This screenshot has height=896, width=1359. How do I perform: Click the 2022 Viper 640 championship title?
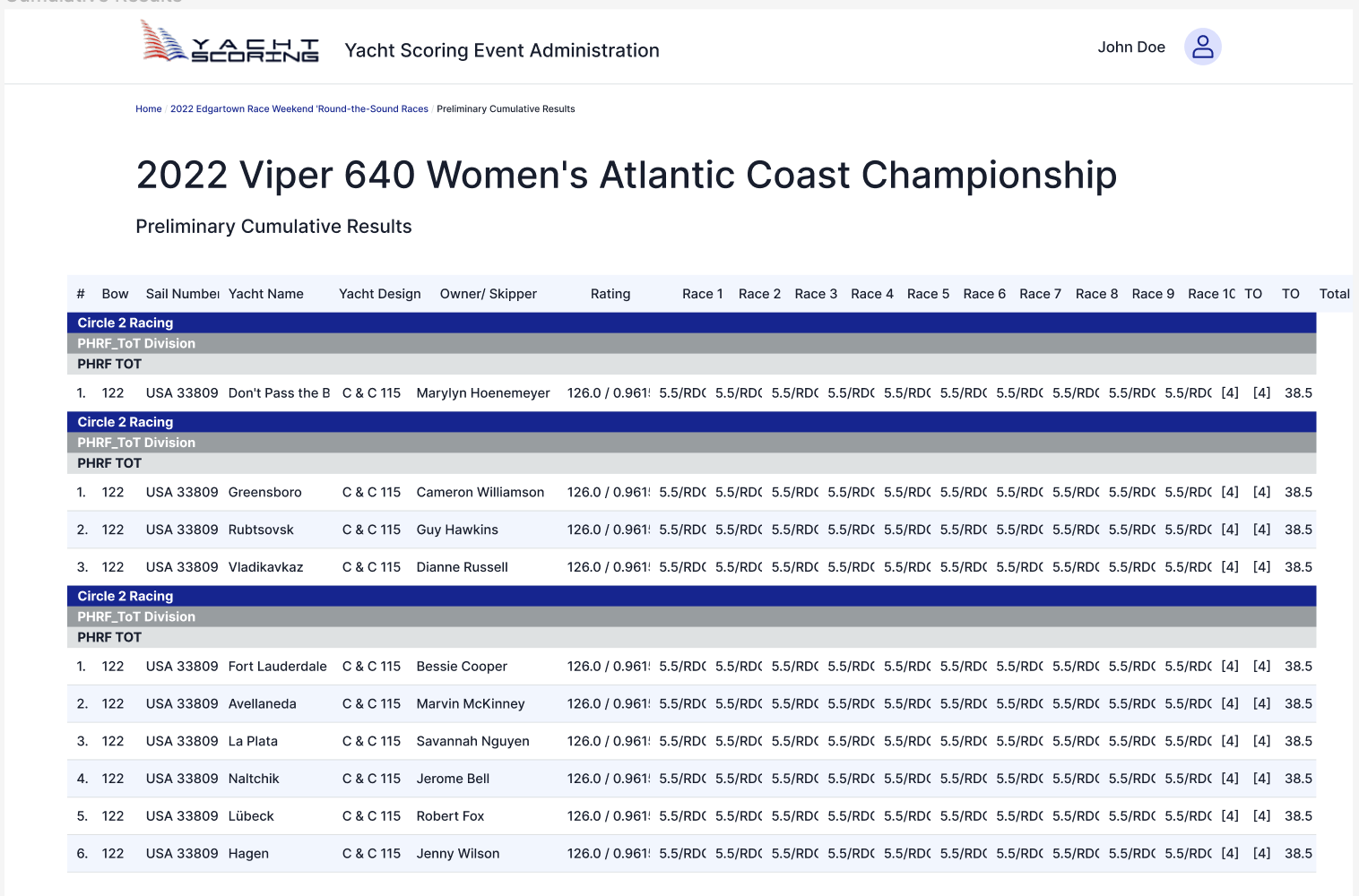626,175
